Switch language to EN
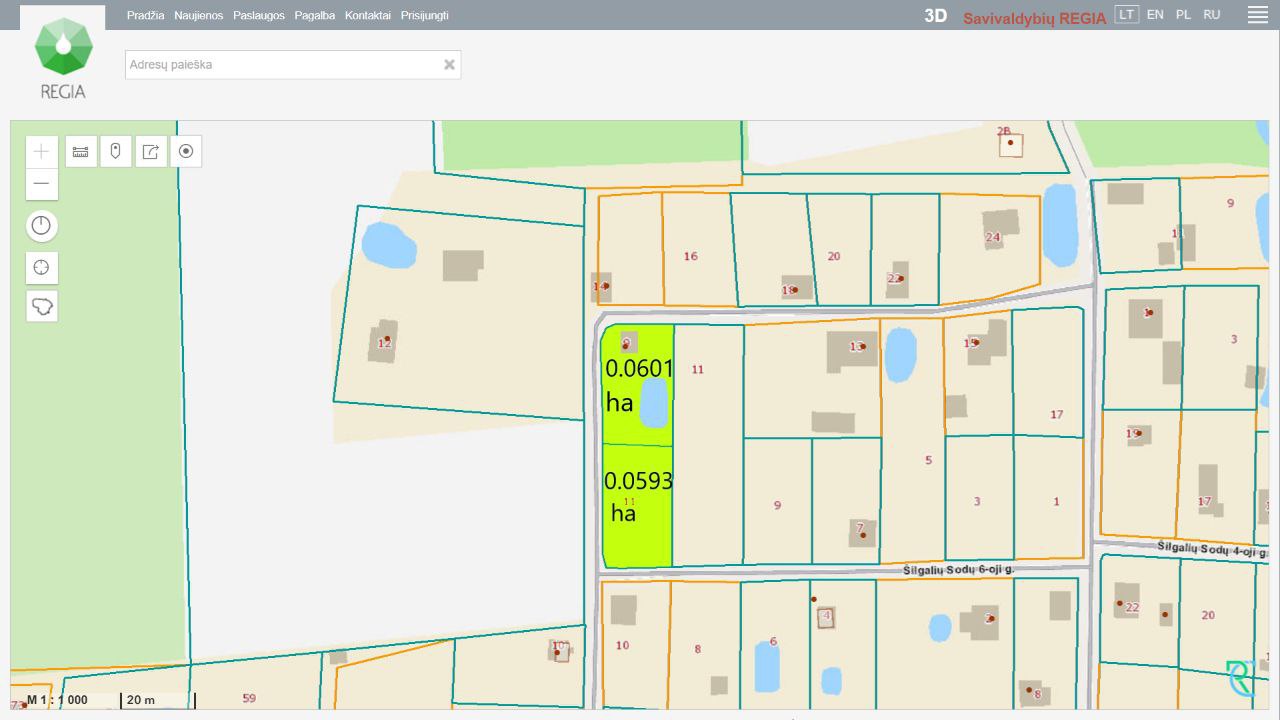 point(1155,15)
